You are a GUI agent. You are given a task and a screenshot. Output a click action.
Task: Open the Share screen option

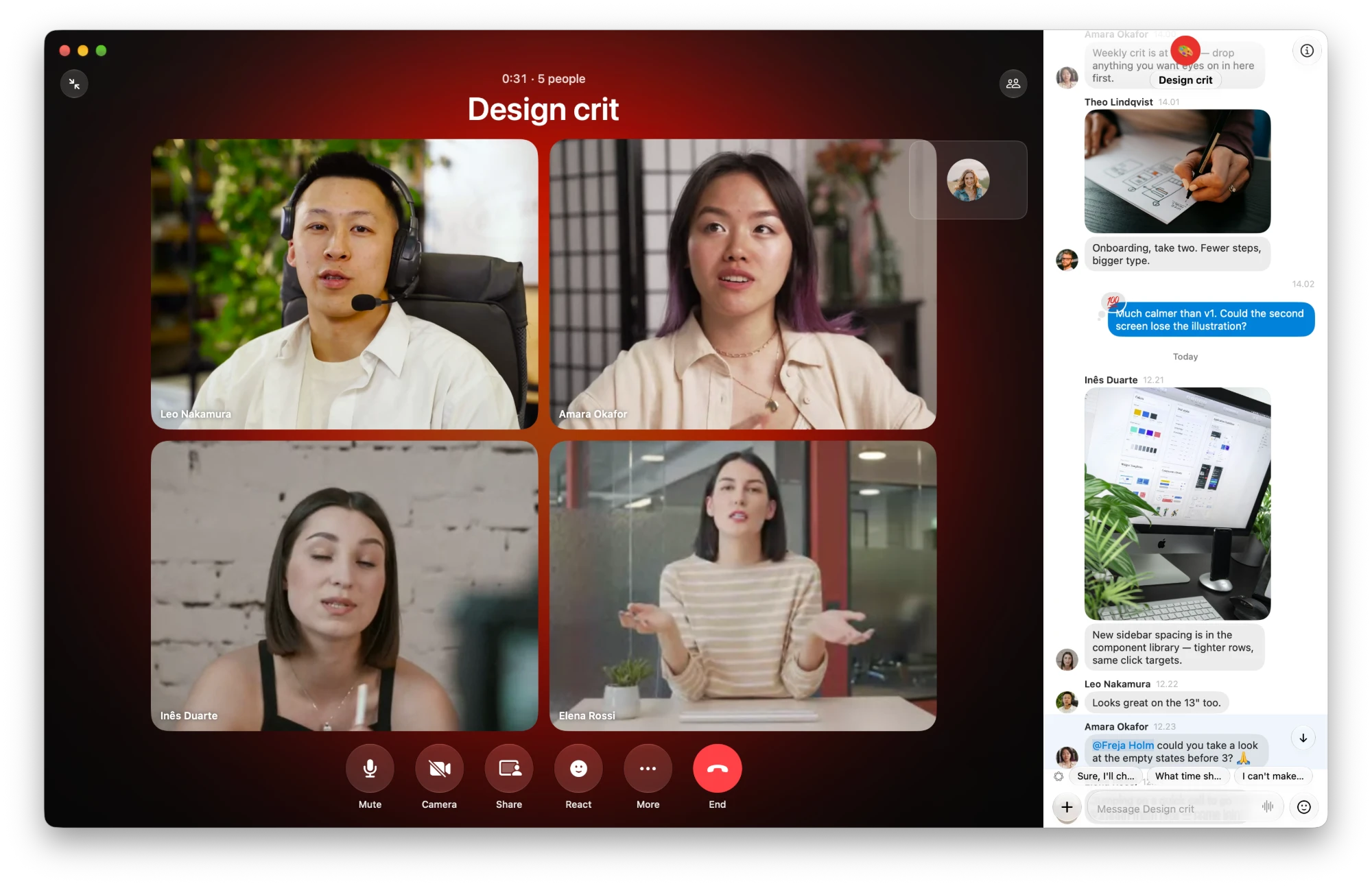[509, 768]
